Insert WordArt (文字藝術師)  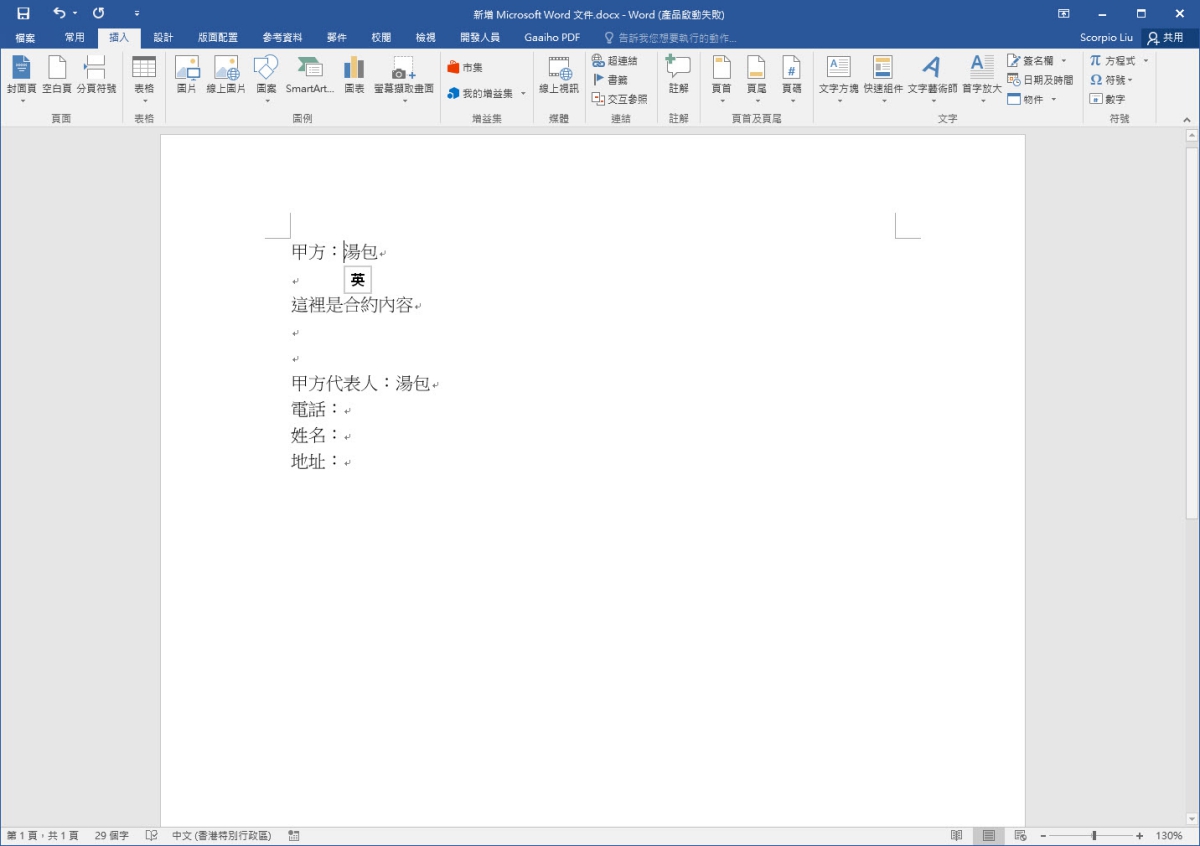coord(932,78)
